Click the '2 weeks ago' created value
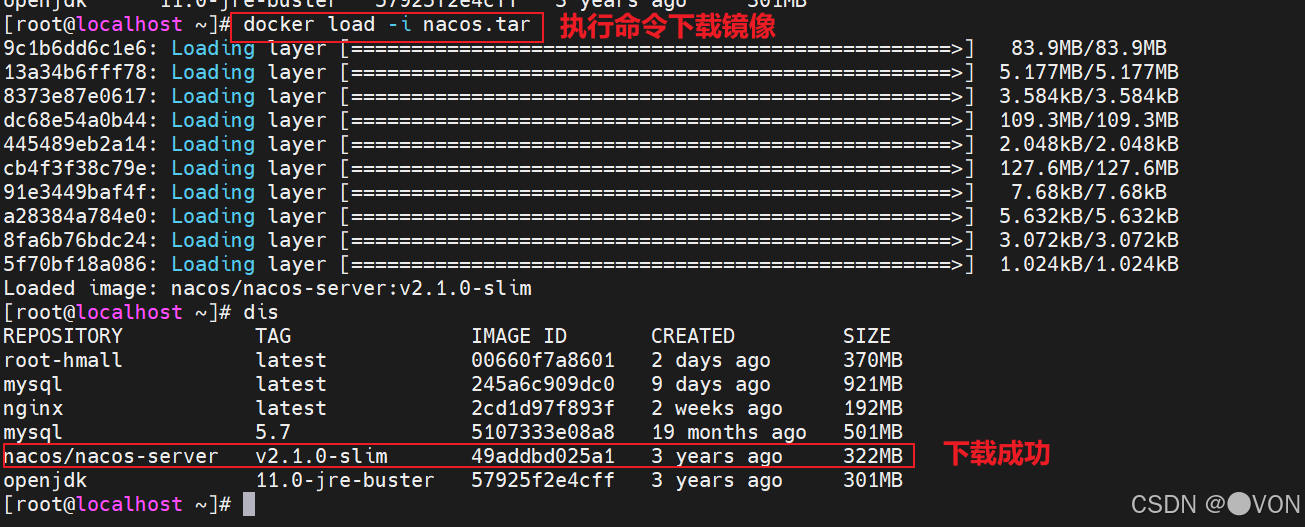This screenshot has height=527, width=1305. (717, 408)
